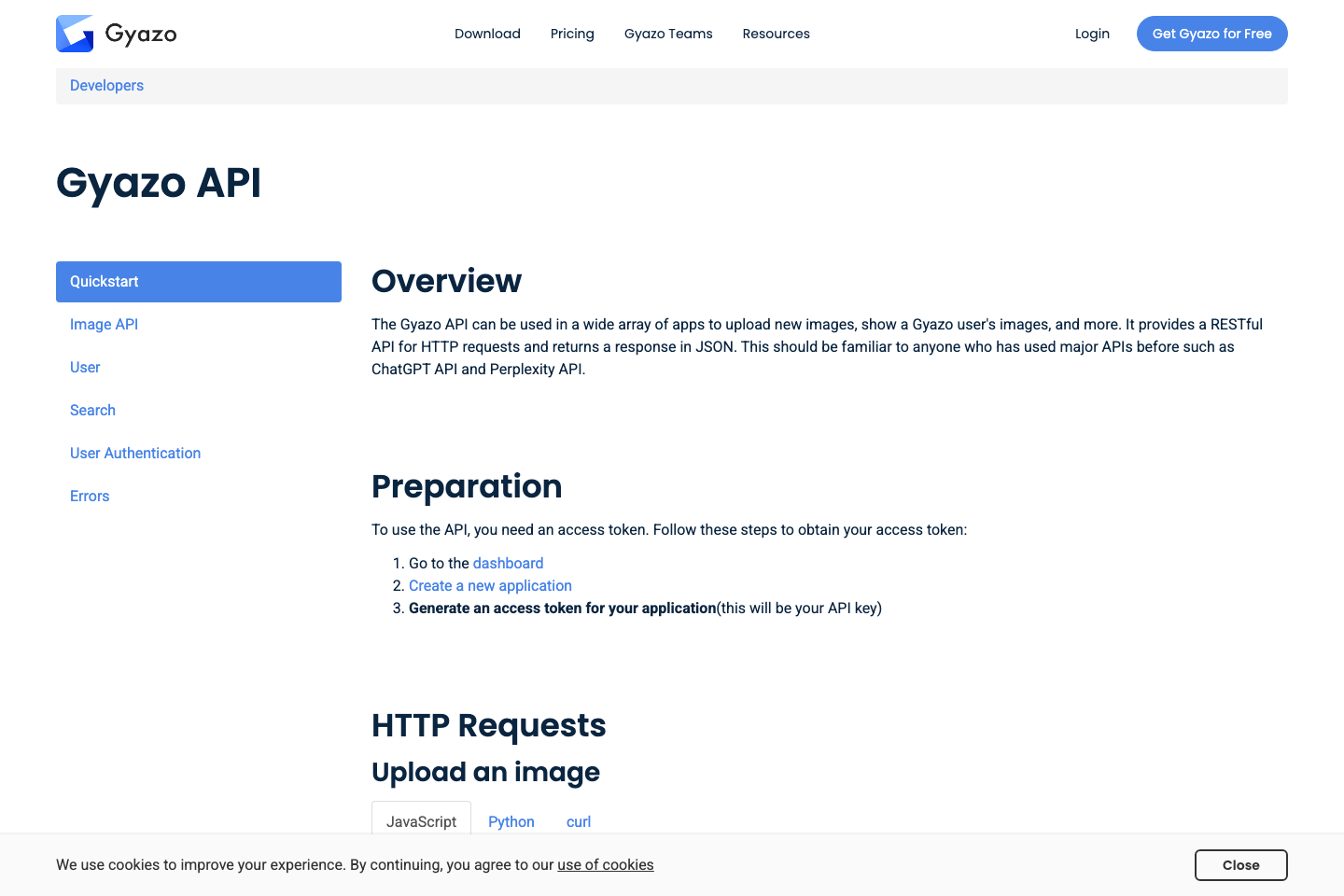
Task: Click the Developers breadcrumb link
Action: coord(106,85)
